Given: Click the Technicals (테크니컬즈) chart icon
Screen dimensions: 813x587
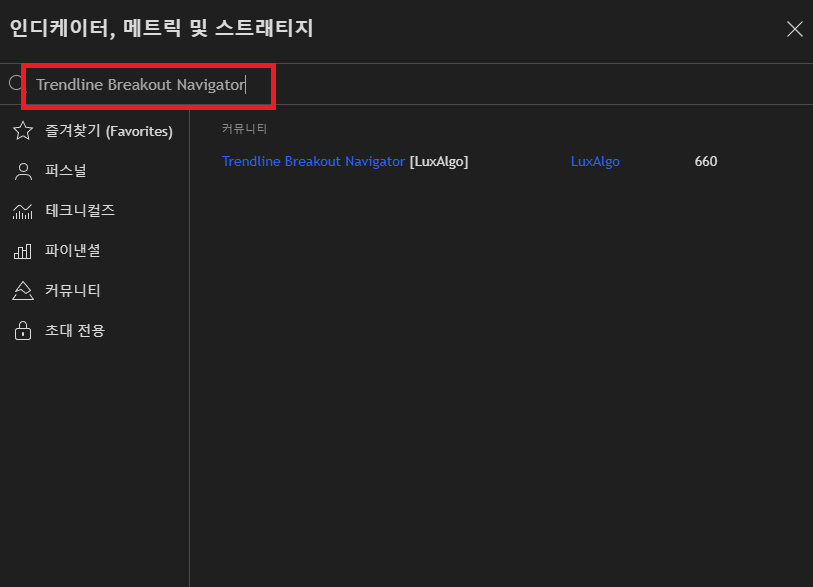Looking at the screenshot, I should click(23, 211).
